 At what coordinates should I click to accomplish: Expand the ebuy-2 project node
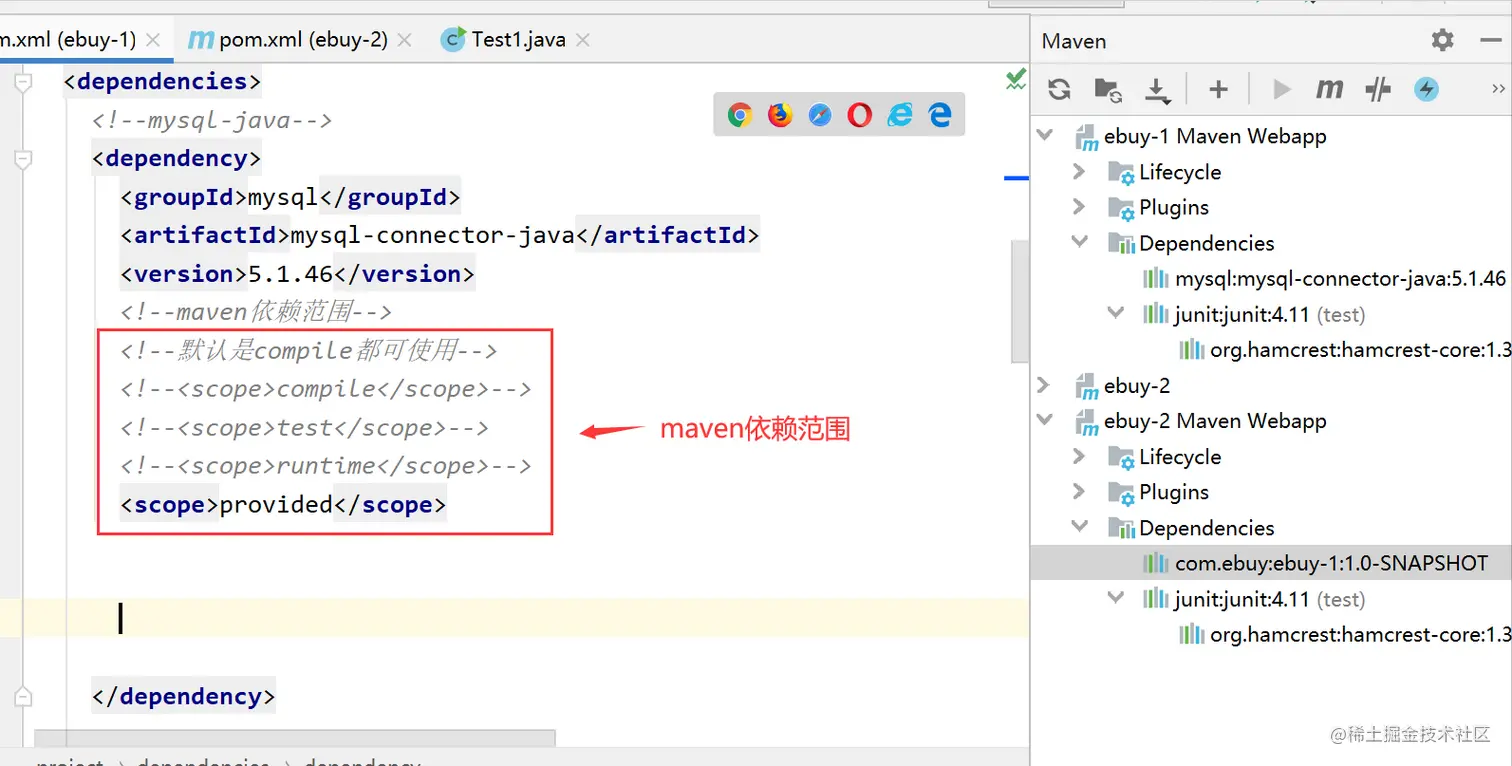point(1045,385)
